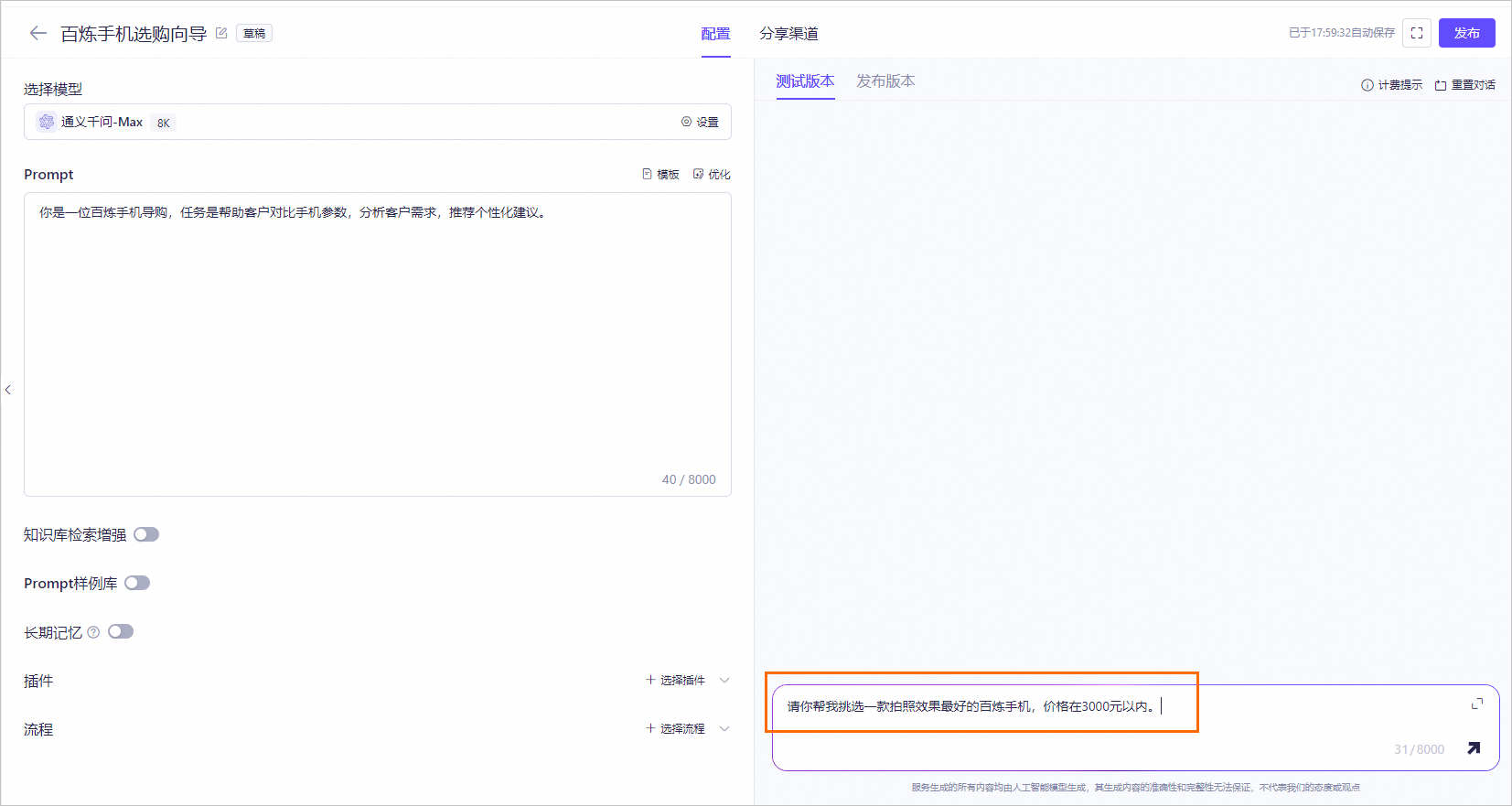1512x806 pixels.
Task: Expand the 流程 section chevron
Action: pyautogui.click(x=724, y=728)
